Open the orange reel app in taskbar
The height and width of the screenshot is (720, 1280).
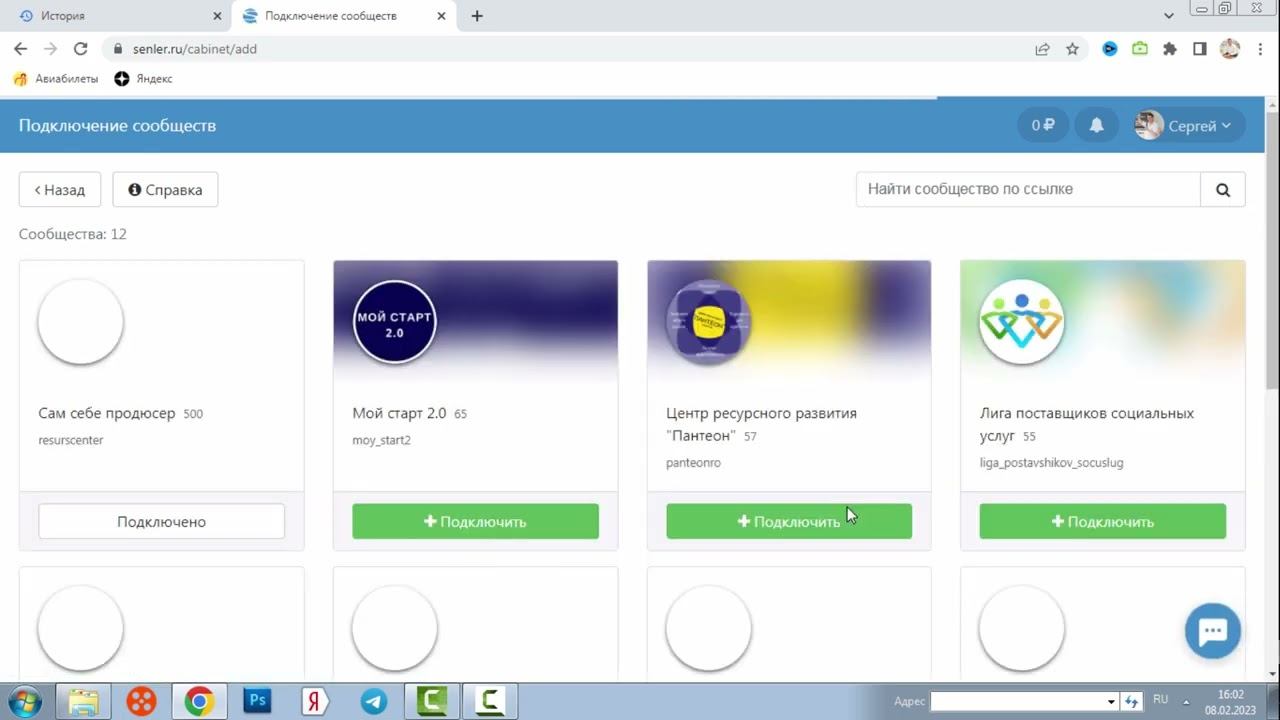tap(141, 702)
